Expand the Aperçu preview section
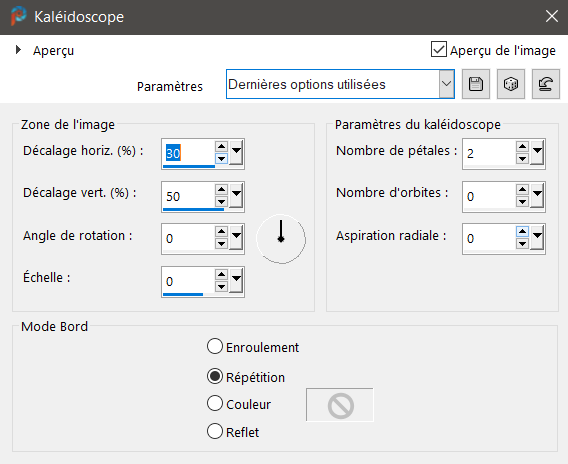The width and height of the screenshot is (568, 464). tap(18, 50)
